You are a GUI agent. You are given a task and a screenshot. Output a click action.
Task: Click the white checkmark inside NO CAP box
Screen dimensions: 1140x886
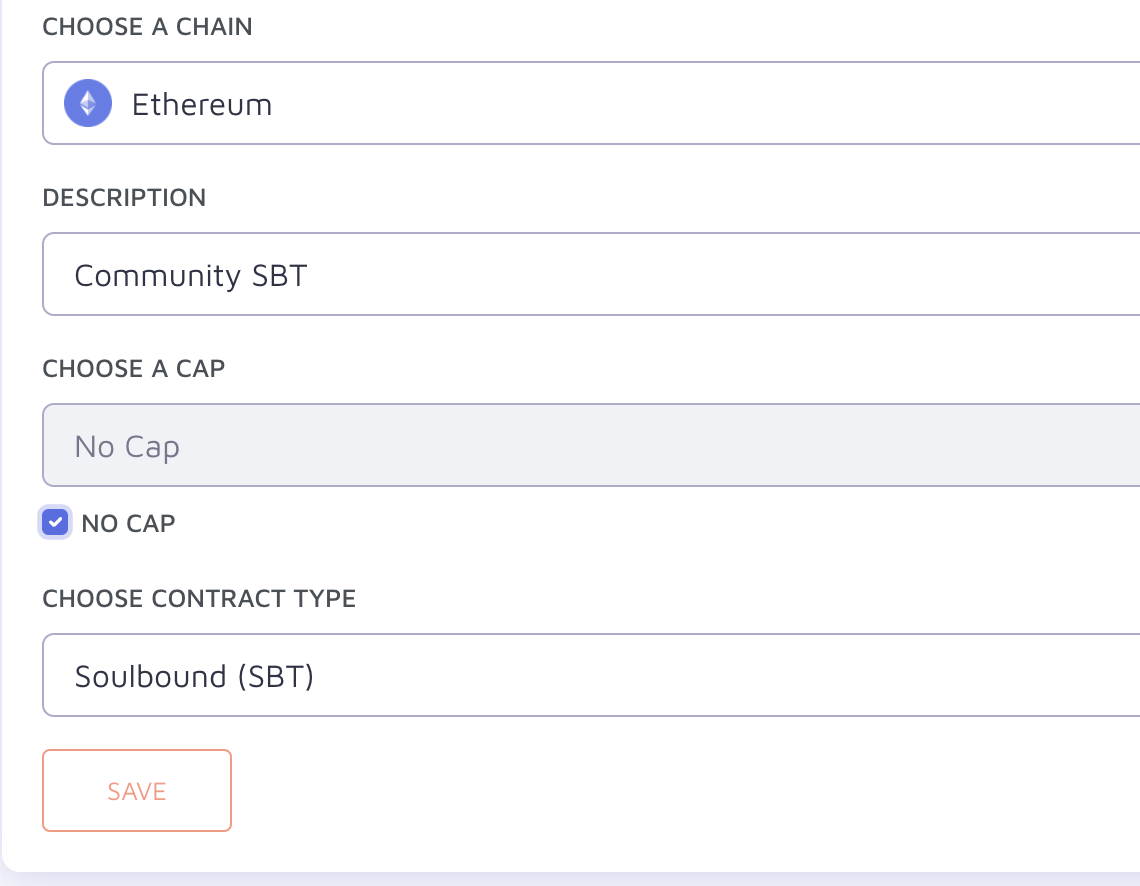pos(55,523)
